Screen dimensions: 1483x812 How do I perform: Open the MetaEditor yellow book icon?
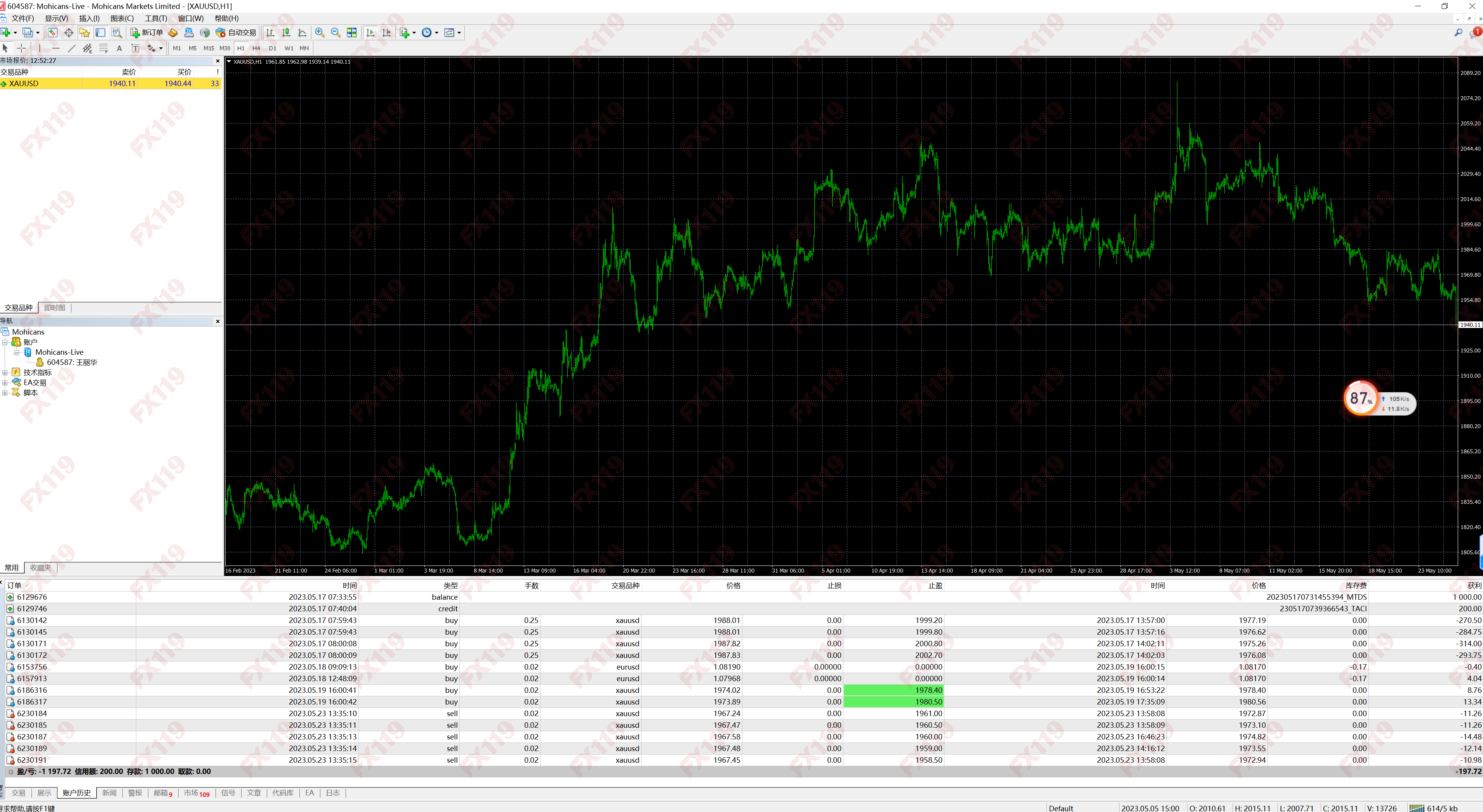(x=173, y=33)
